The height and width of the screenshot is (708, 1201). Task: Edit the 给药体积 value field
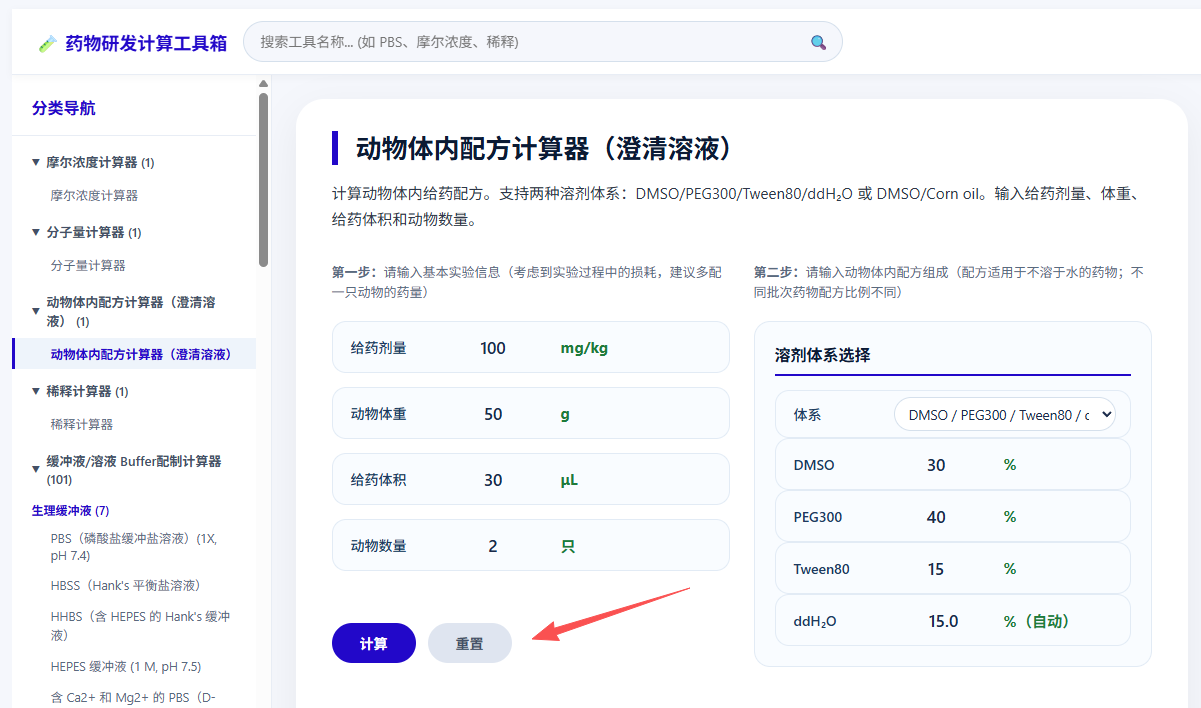(x=493, y=480)
